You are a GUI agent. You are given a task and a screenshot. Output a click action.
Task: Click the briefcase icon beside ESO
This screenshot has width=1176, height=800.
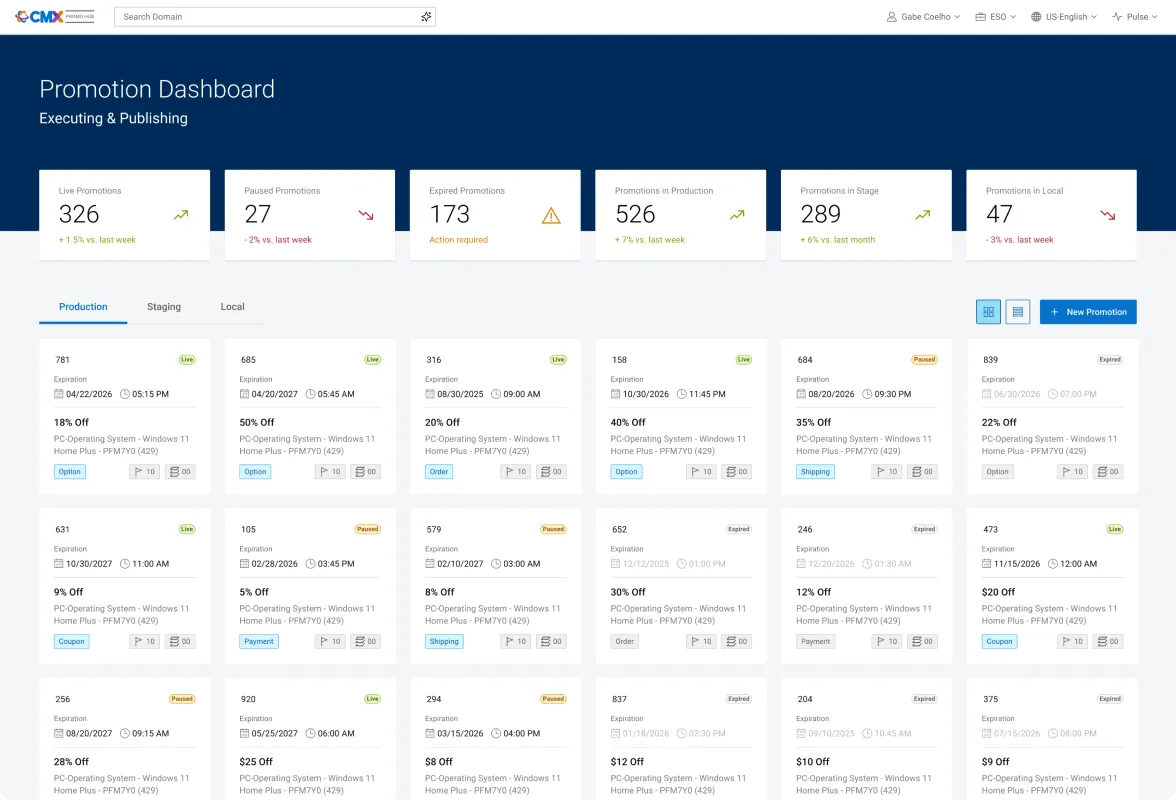coord(980,16)
